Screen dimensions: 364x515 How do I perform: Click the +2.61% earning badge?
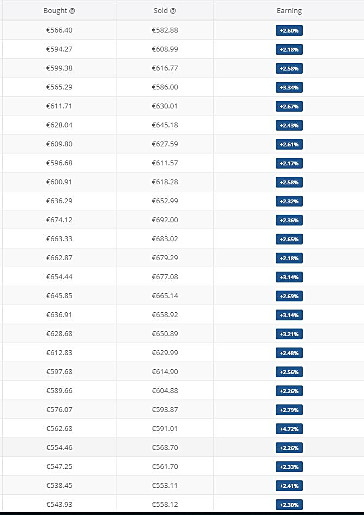click(289, 144)
